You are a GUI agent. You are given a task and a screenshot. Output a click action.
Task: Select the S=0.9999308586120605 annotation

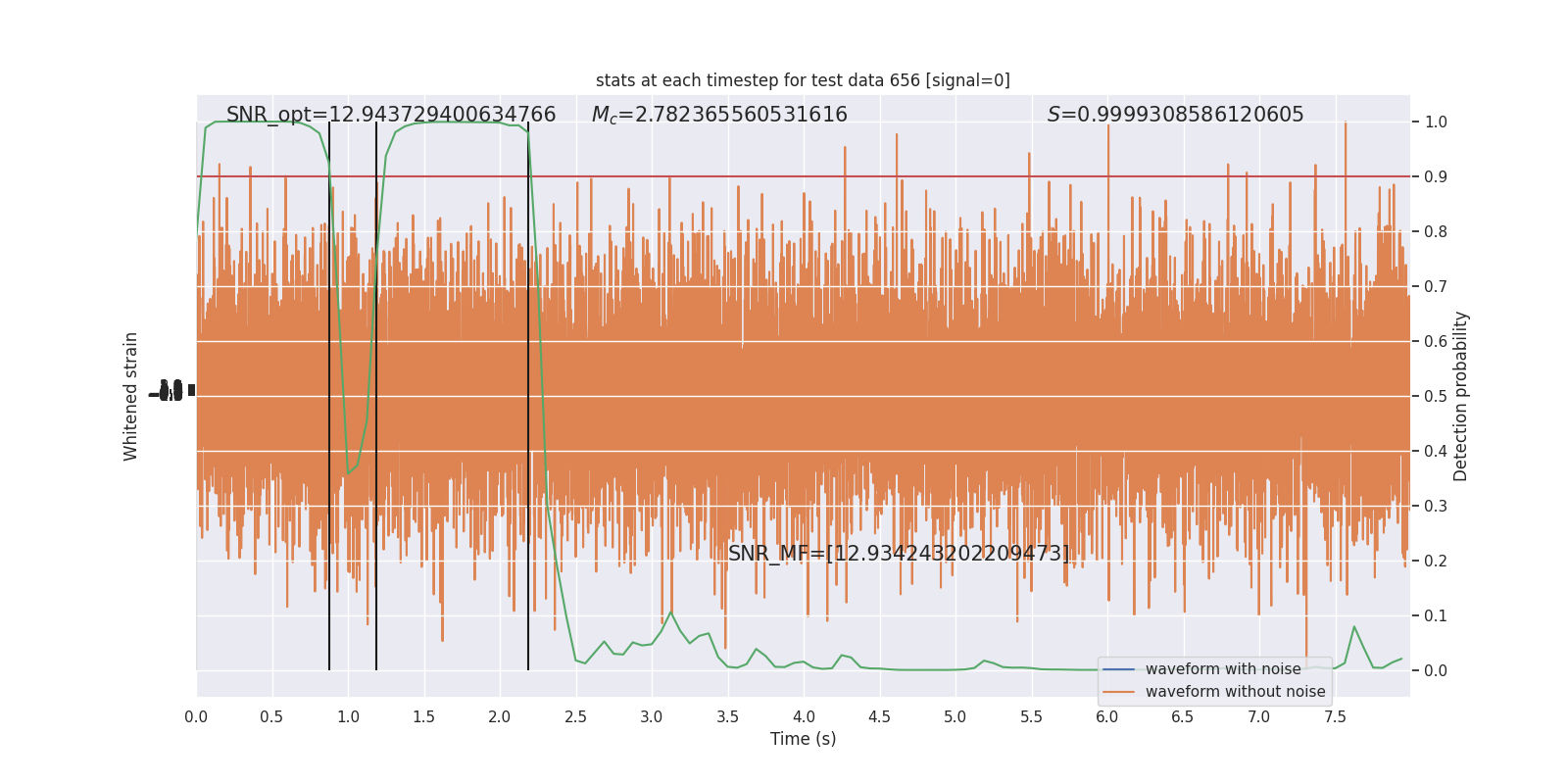point(1175,115)
